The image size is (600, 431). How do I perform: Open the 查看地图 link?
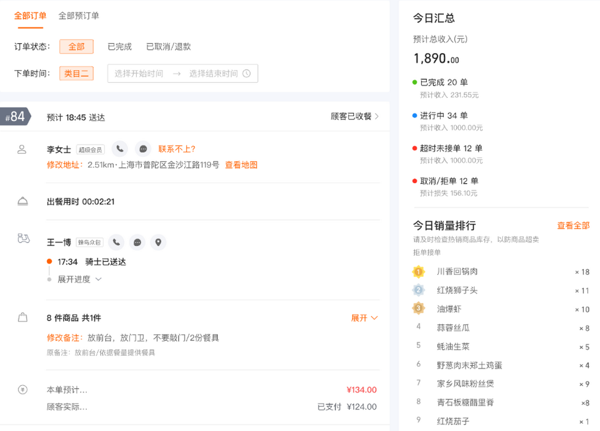pyautogui.click(x=241, y=164)
